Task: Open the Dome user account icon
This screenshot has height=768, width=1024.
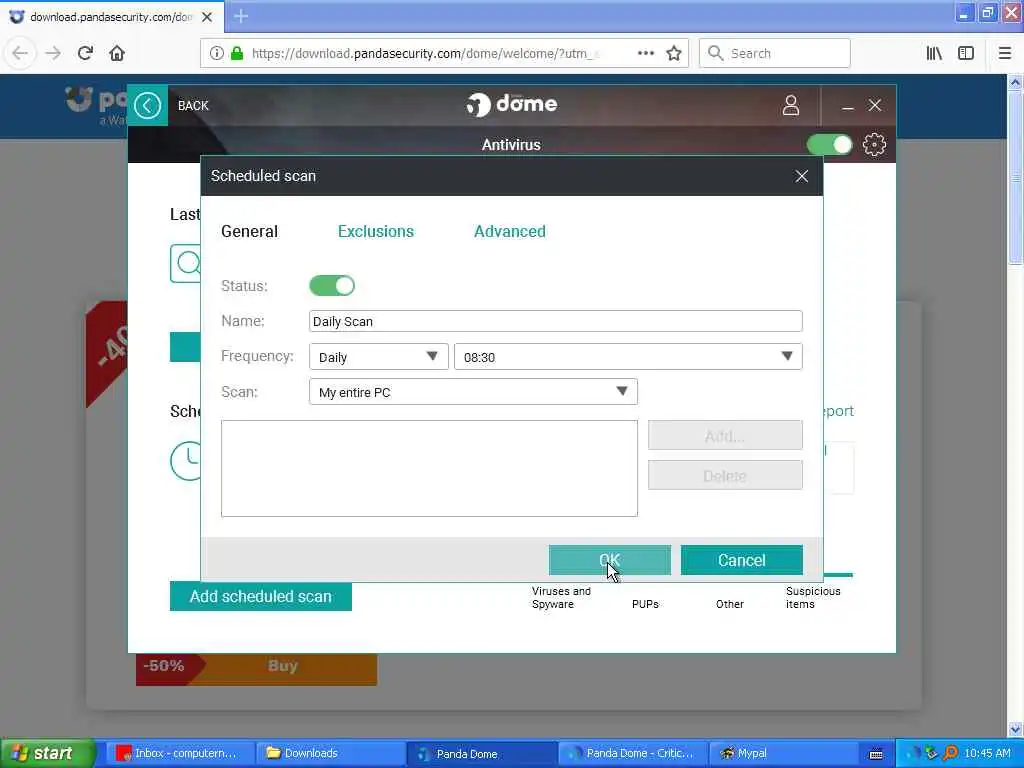Action: 791,105
